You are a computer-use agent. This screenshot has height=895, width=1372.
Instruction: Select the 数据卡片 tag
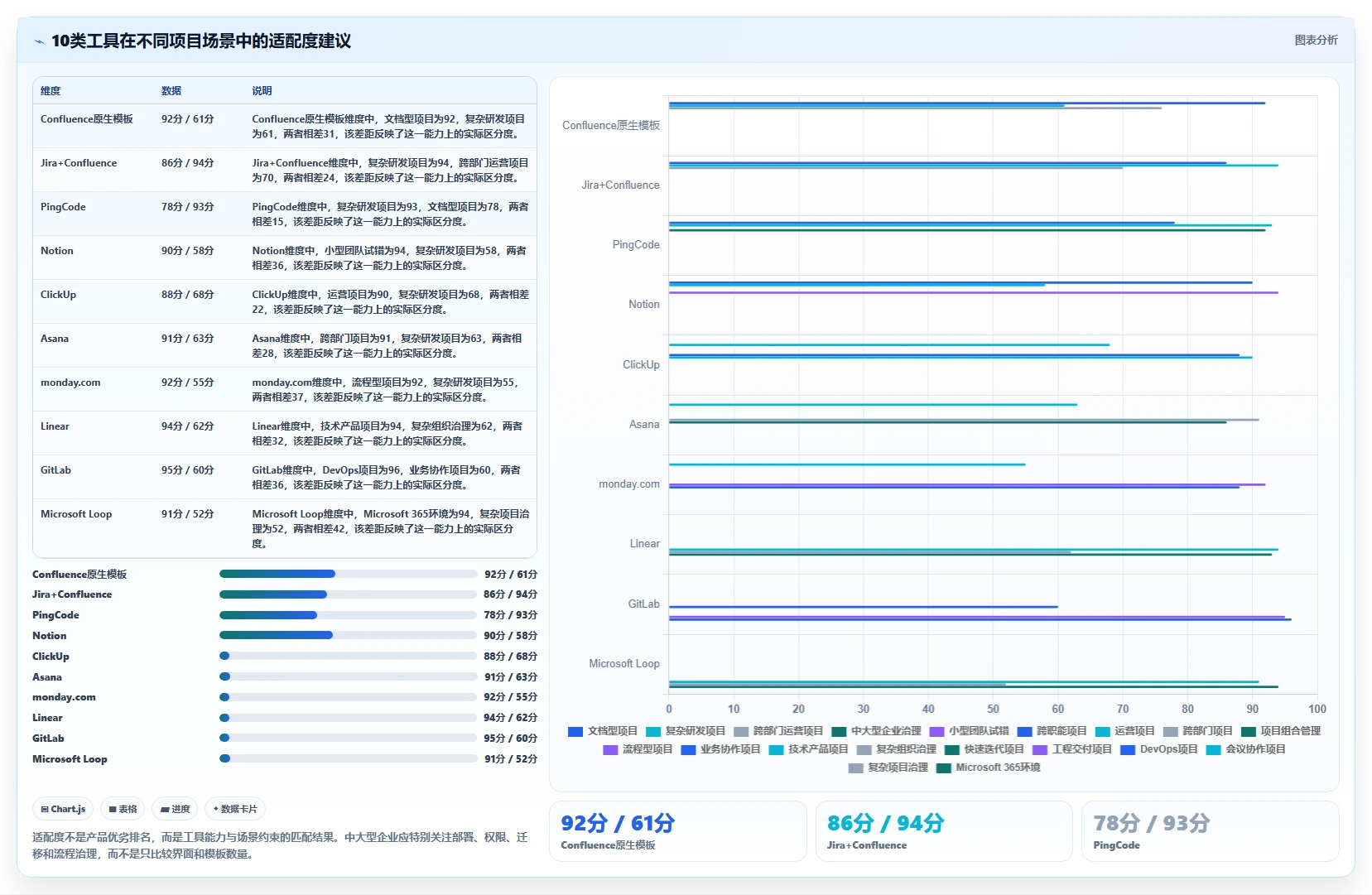[235, 809]
